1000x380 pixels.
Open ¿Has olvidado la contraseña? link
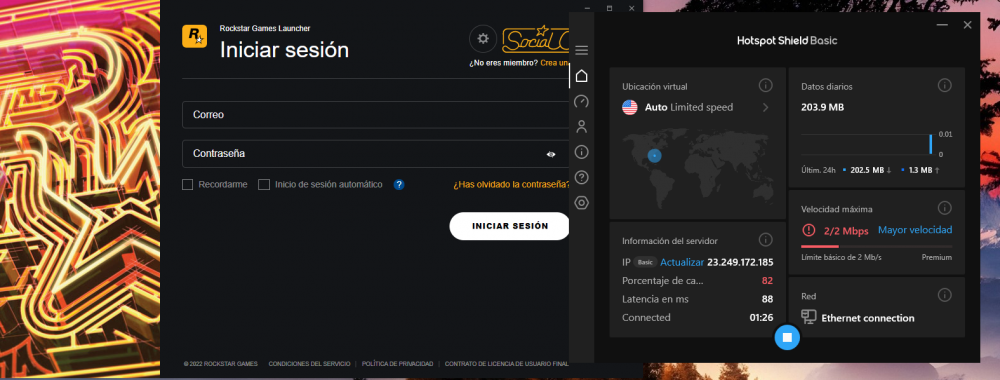click(x=511, y=185)
